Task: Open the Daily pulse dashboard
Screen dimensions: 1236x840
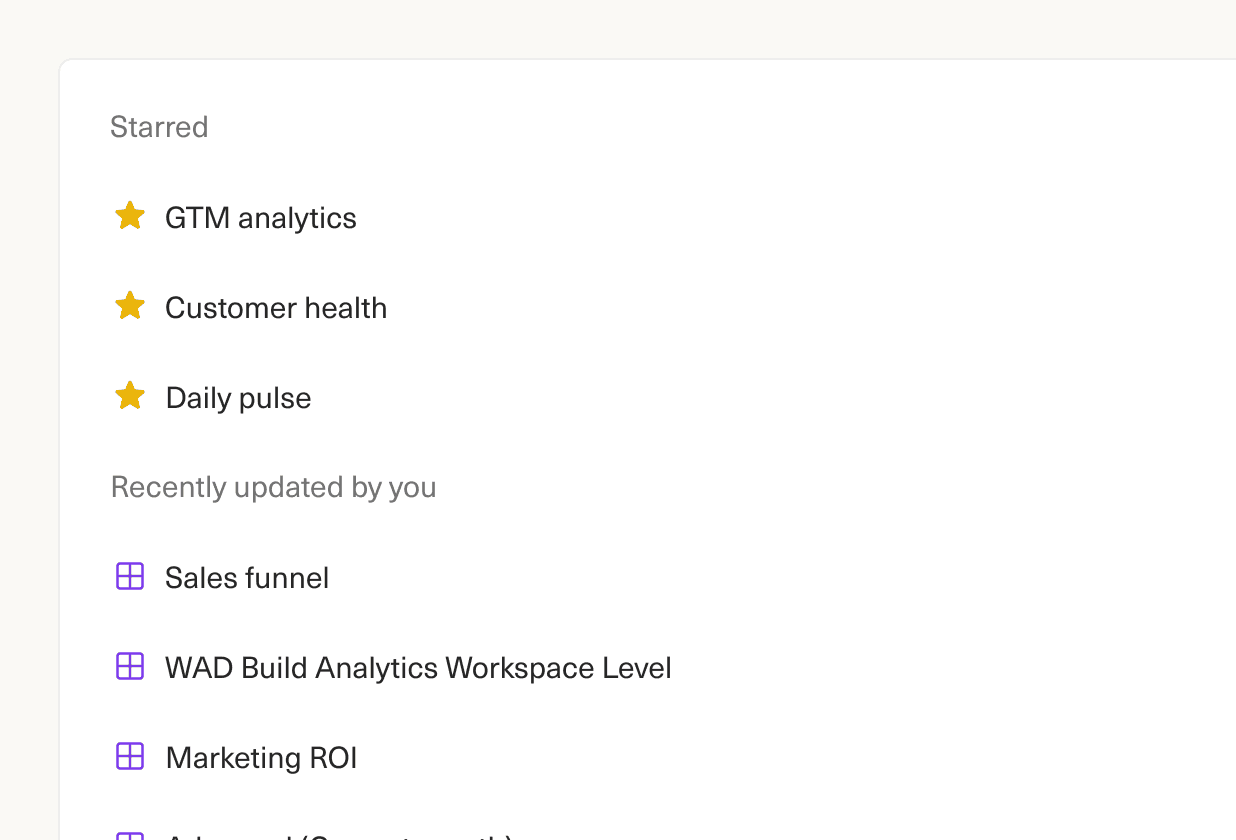Action: coord(238,398)
